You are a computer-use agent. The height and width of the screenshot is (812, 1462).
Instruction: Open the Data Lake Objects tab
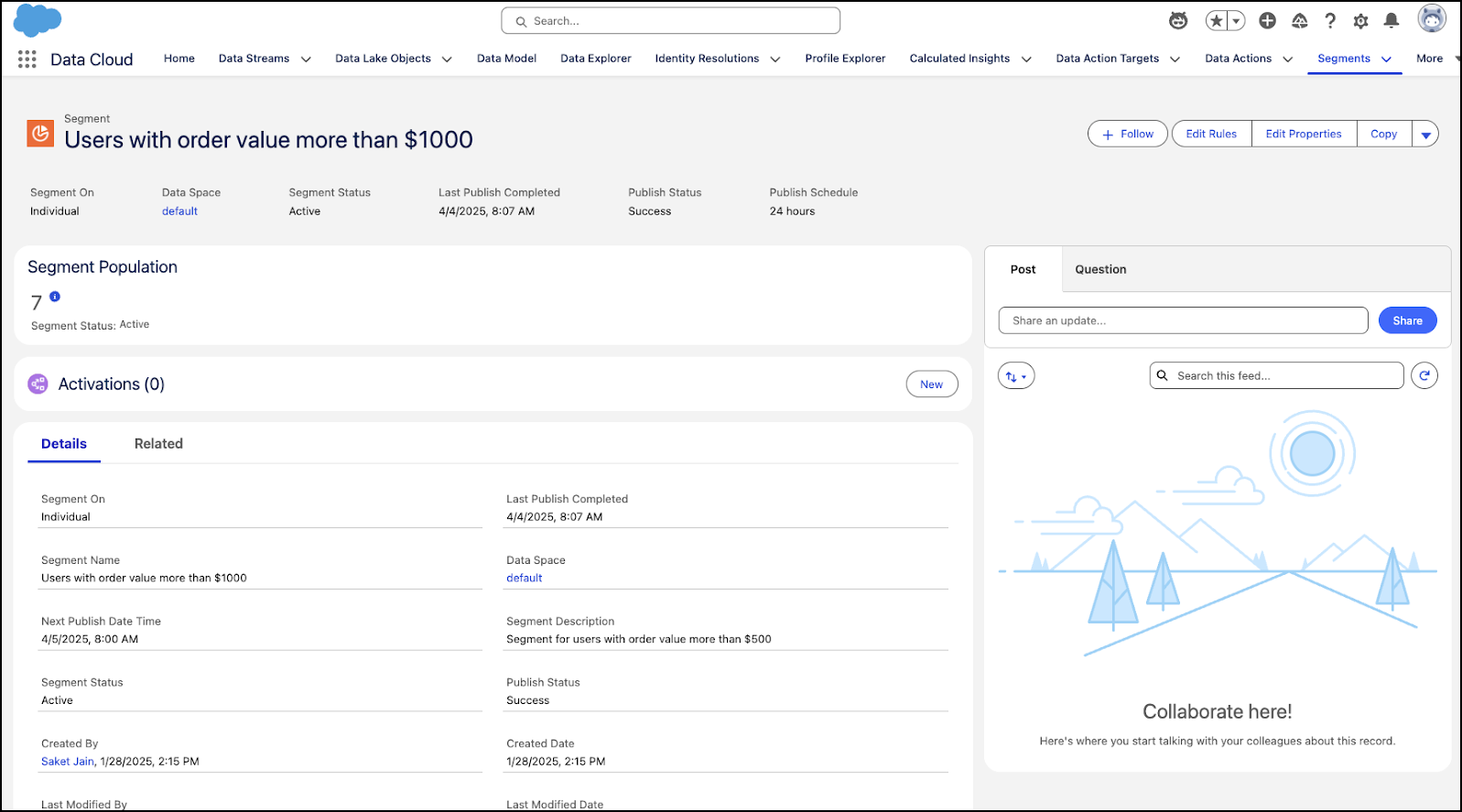click(x=383, y=59)
